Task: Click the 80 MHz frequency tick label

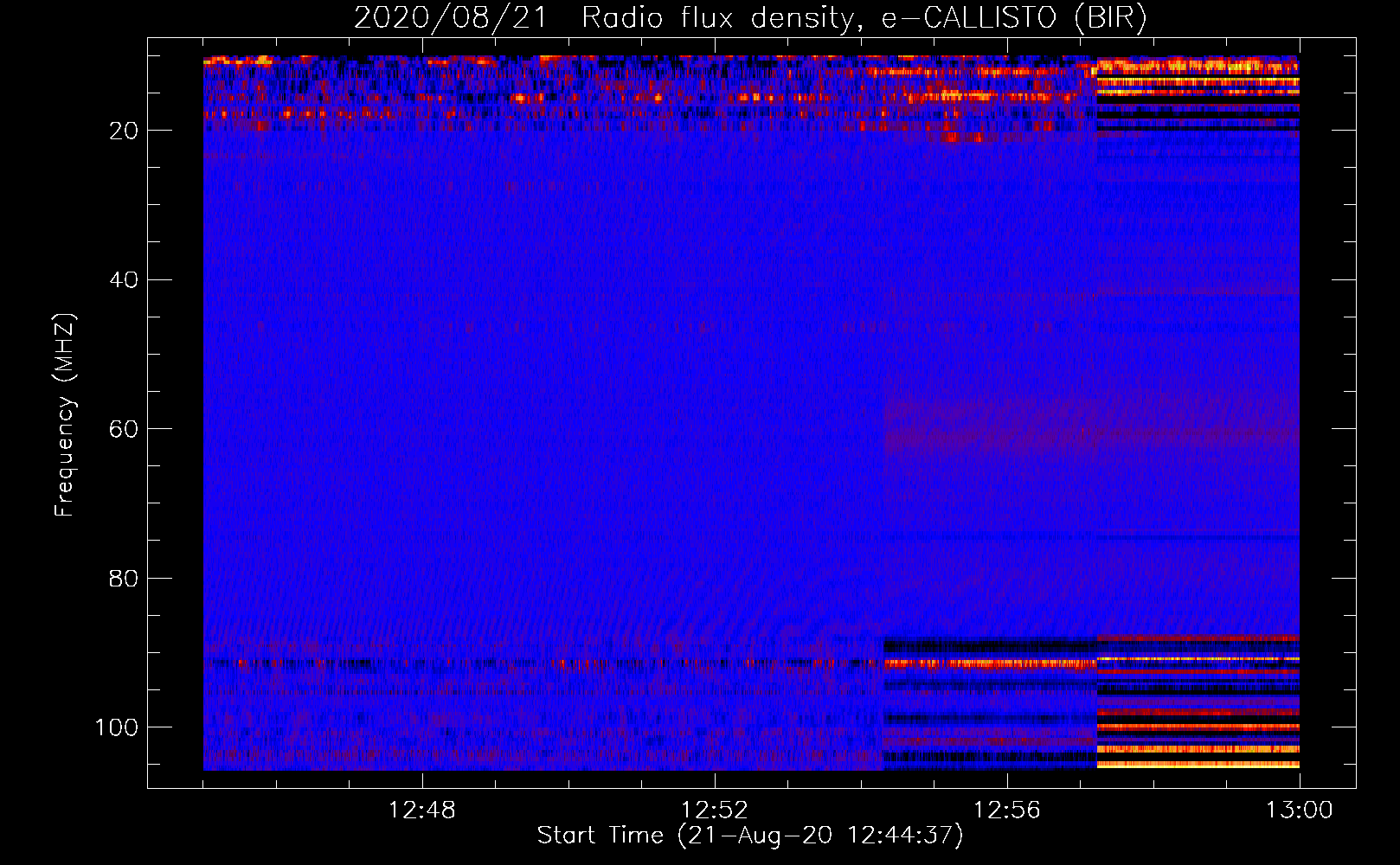Action: [x=124, y=578]
